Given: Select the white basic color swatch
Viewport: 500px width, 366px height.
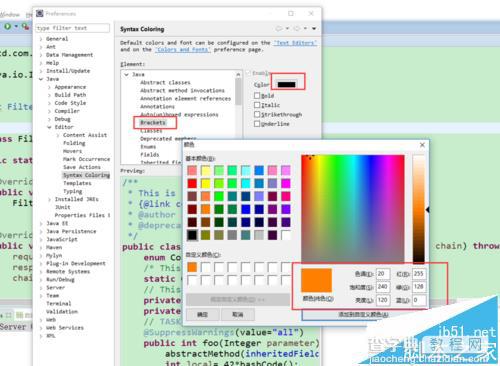Looking at the screenshot, I should point(286,235).
